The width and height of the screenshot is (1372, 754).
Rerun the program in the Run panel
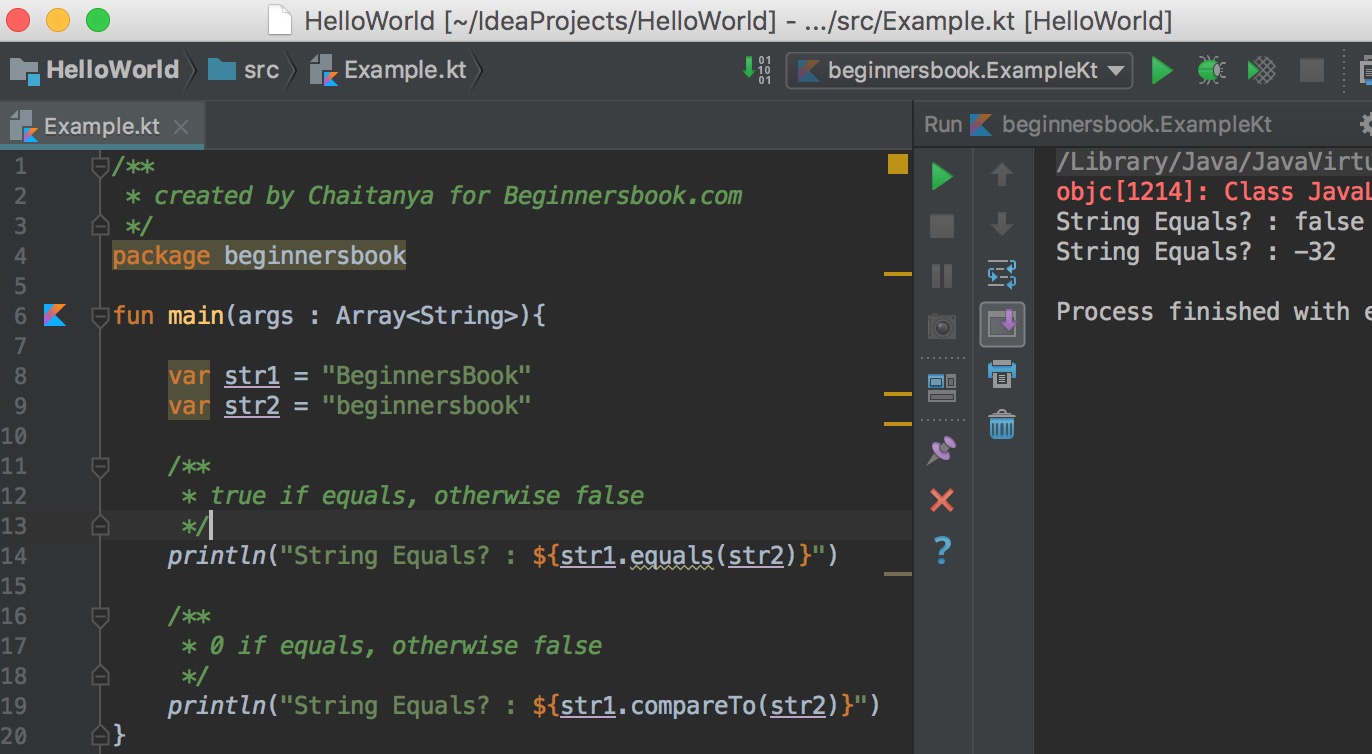(x=941, y=176)
